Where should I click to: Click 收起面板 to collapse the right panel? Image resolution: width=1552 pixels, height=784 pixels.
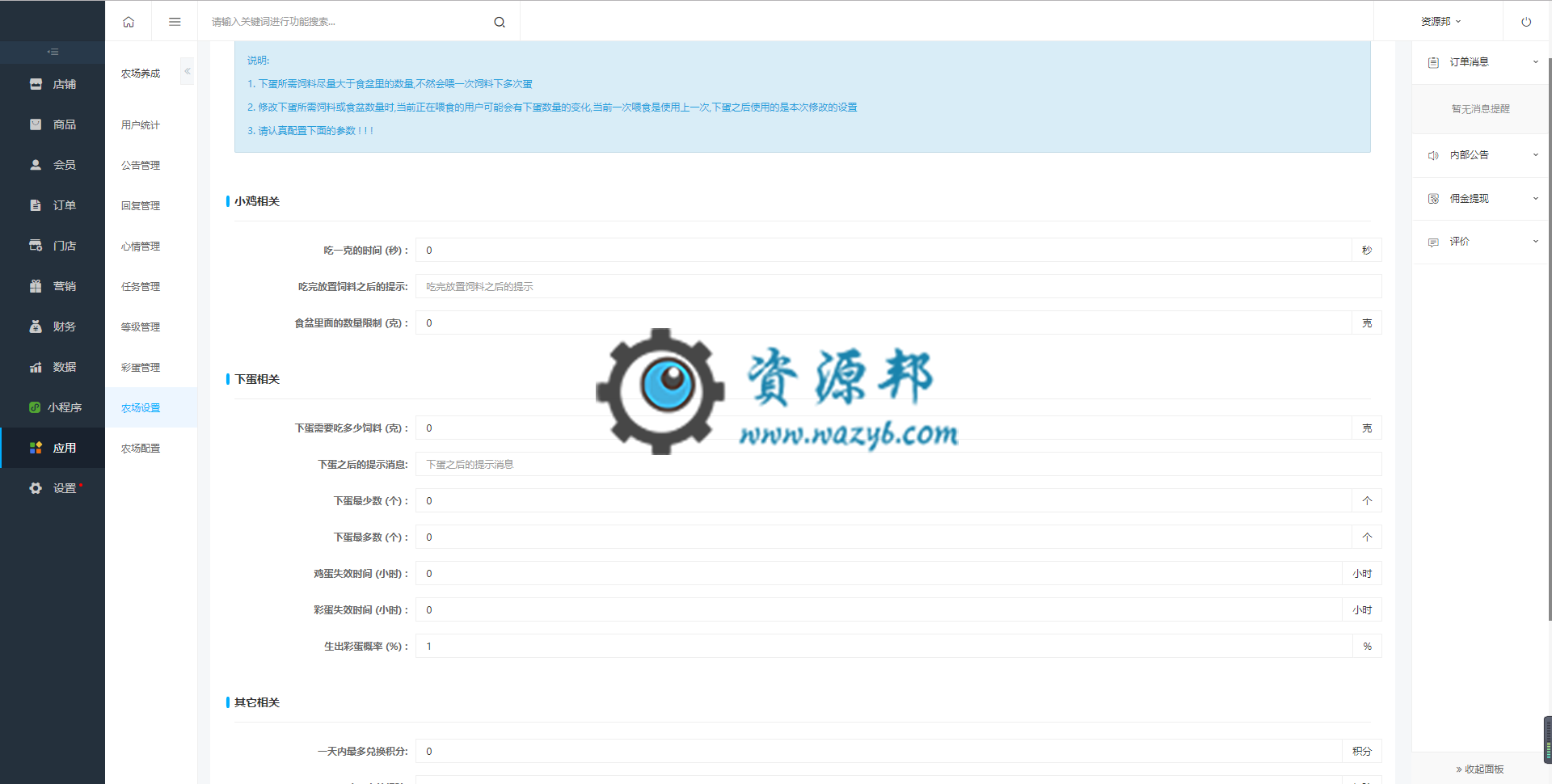[x=1479, y=769]
